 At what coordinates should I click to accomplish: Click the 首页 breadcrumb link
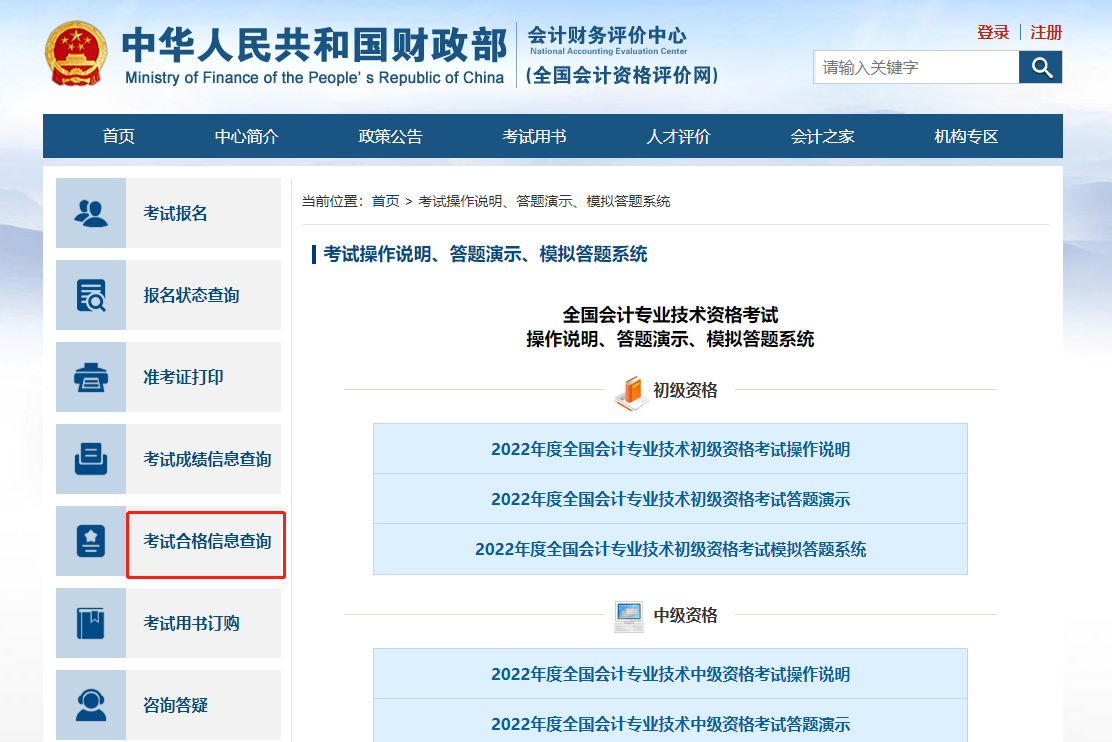click(x=385, y=201)
